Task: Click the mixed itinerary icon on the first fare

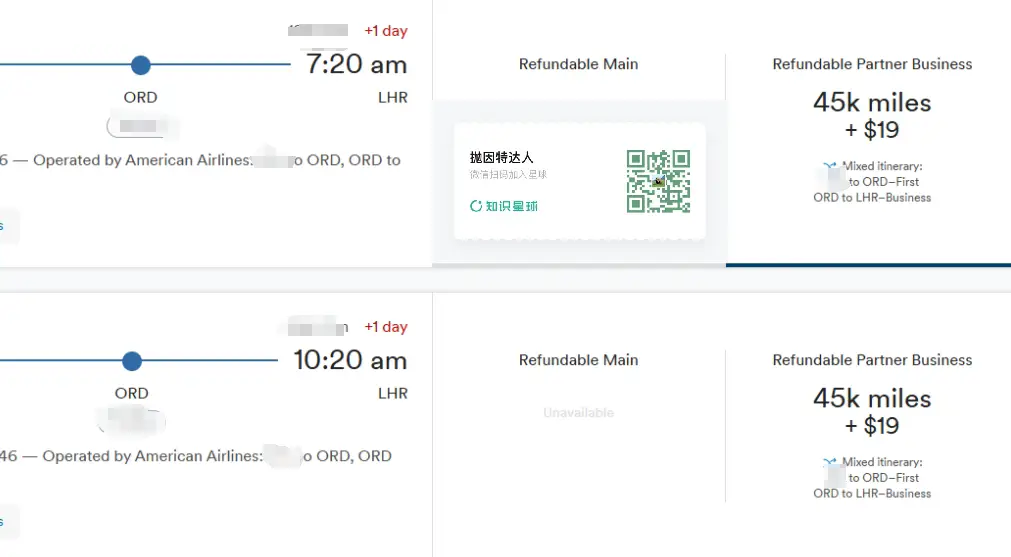Action: pos(830,166)
